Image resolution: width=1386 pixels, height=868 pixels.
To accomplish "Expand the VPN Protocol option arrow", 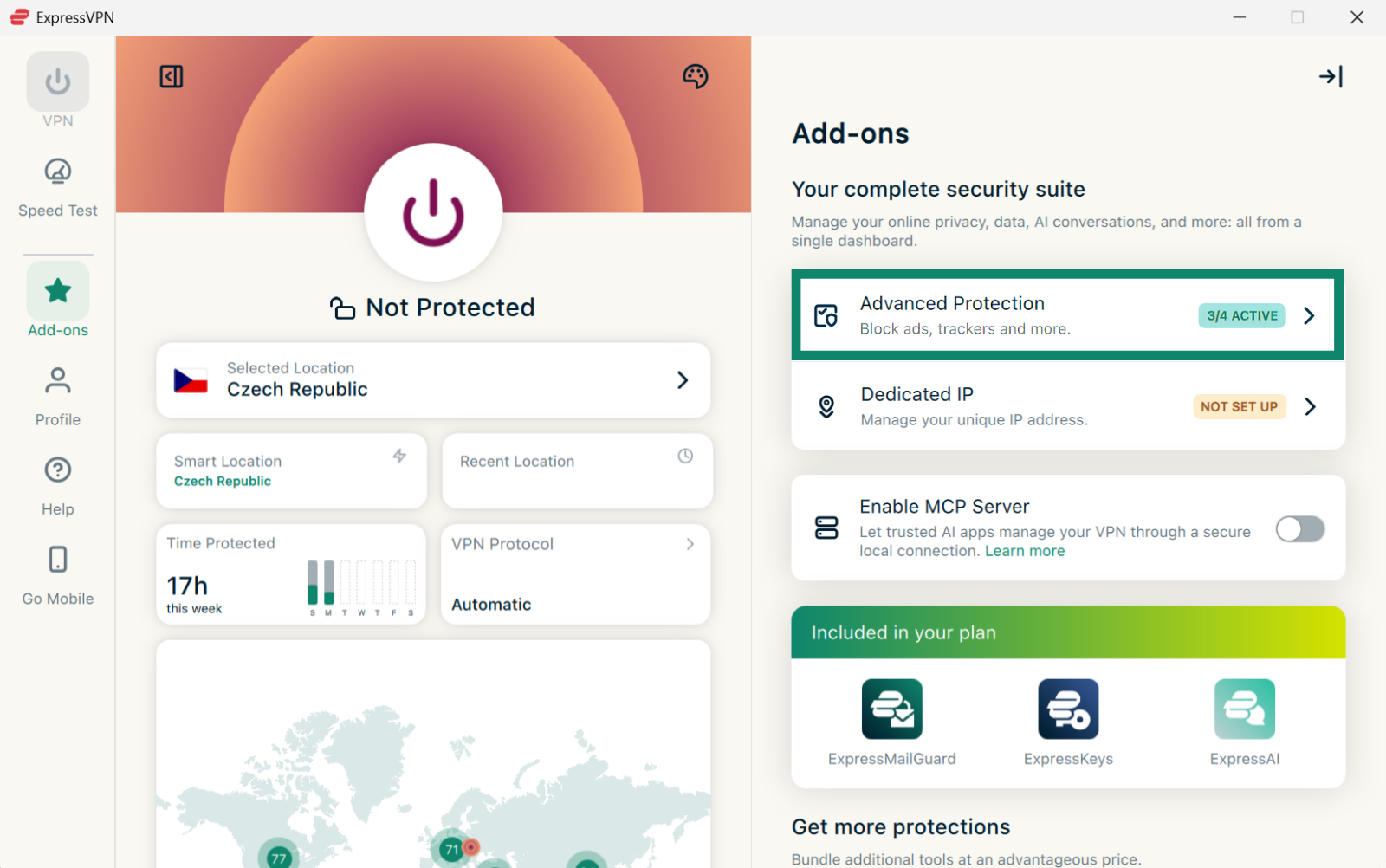I will (x=690, y=544).
